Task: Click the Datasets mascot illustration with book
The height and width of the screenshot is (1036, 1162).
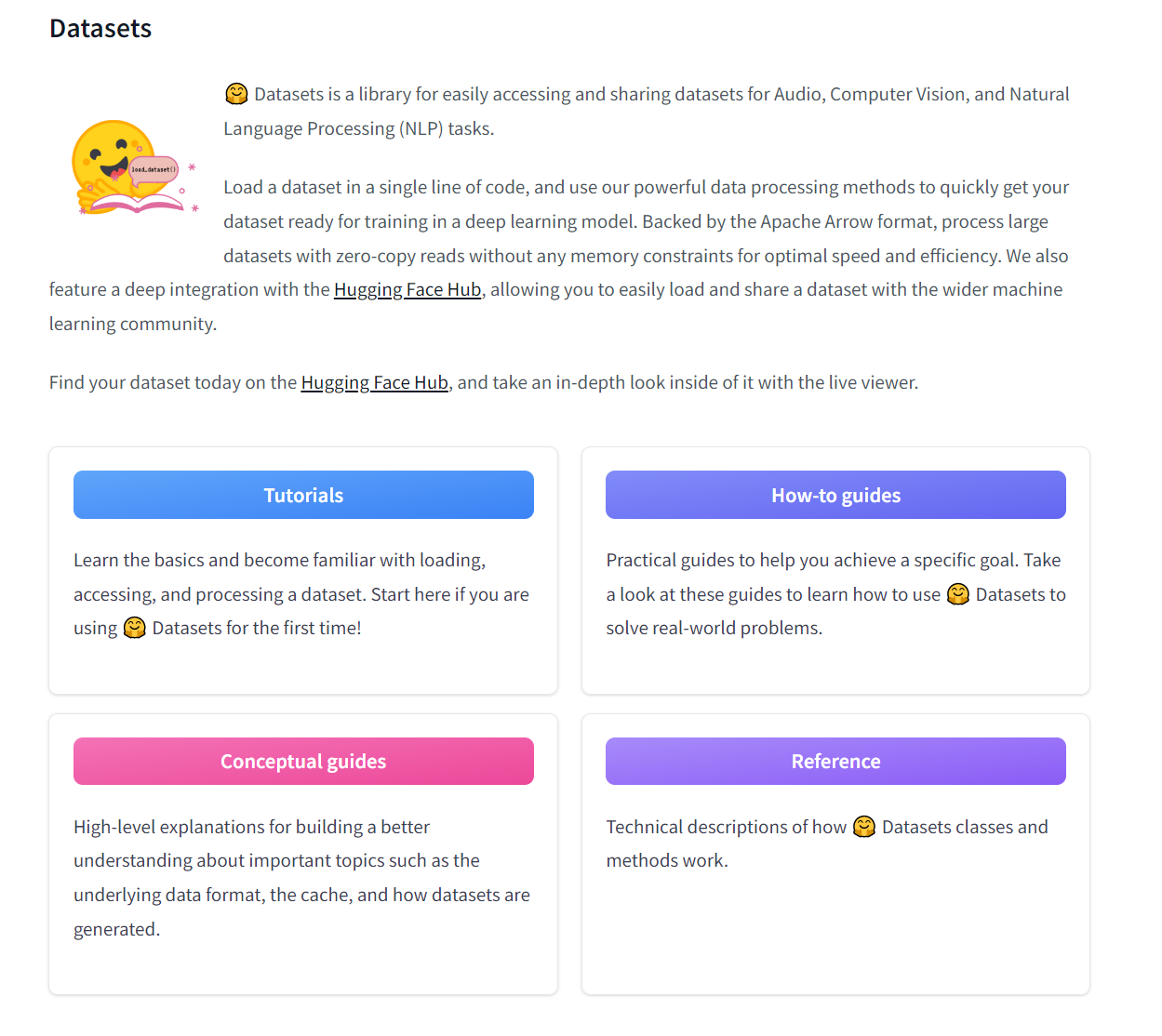Action: (135, 168)
